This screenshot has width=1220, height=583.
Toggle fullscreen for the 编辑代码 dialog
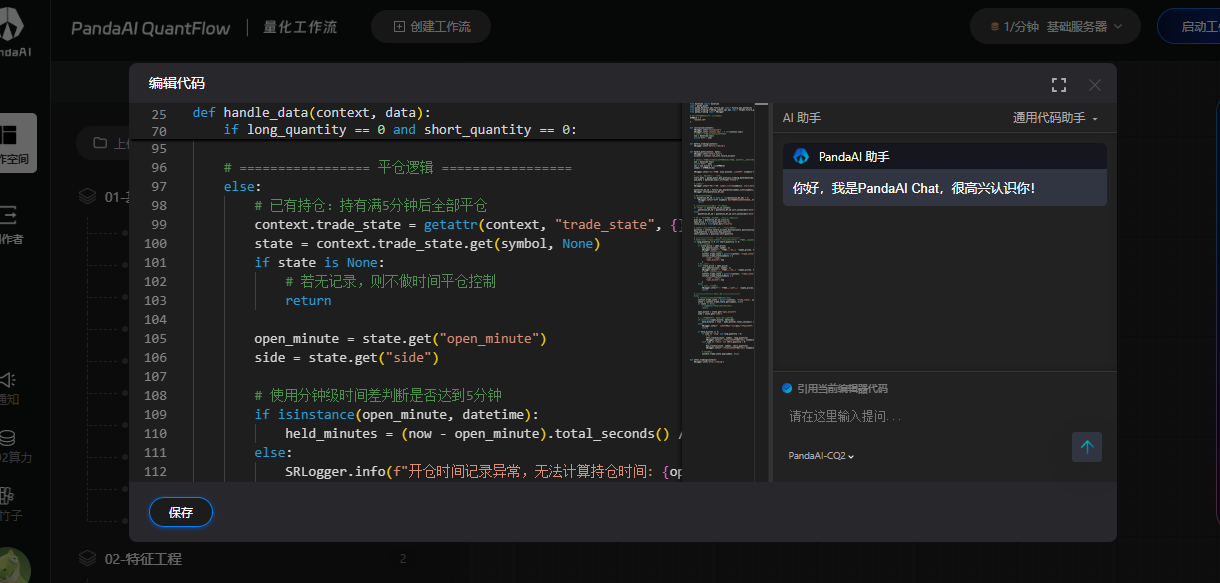1059,85
